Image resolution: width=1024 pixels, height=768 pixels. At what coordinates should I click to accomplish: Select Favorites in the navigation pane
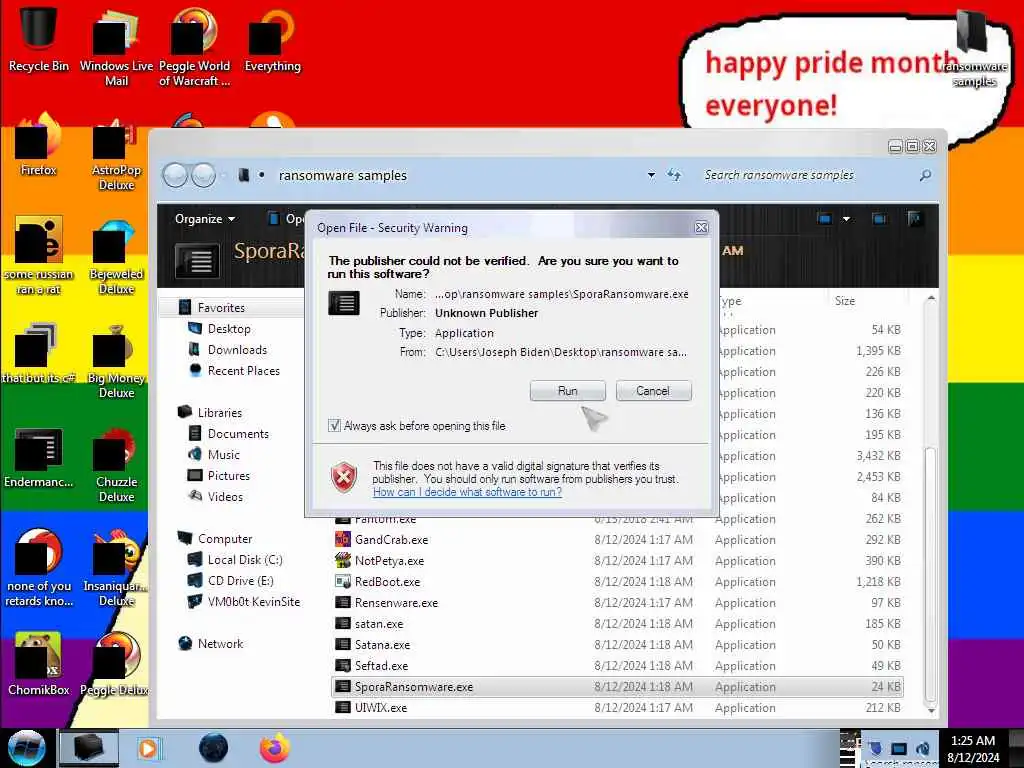pyautogui.click(x=221, y=308)
